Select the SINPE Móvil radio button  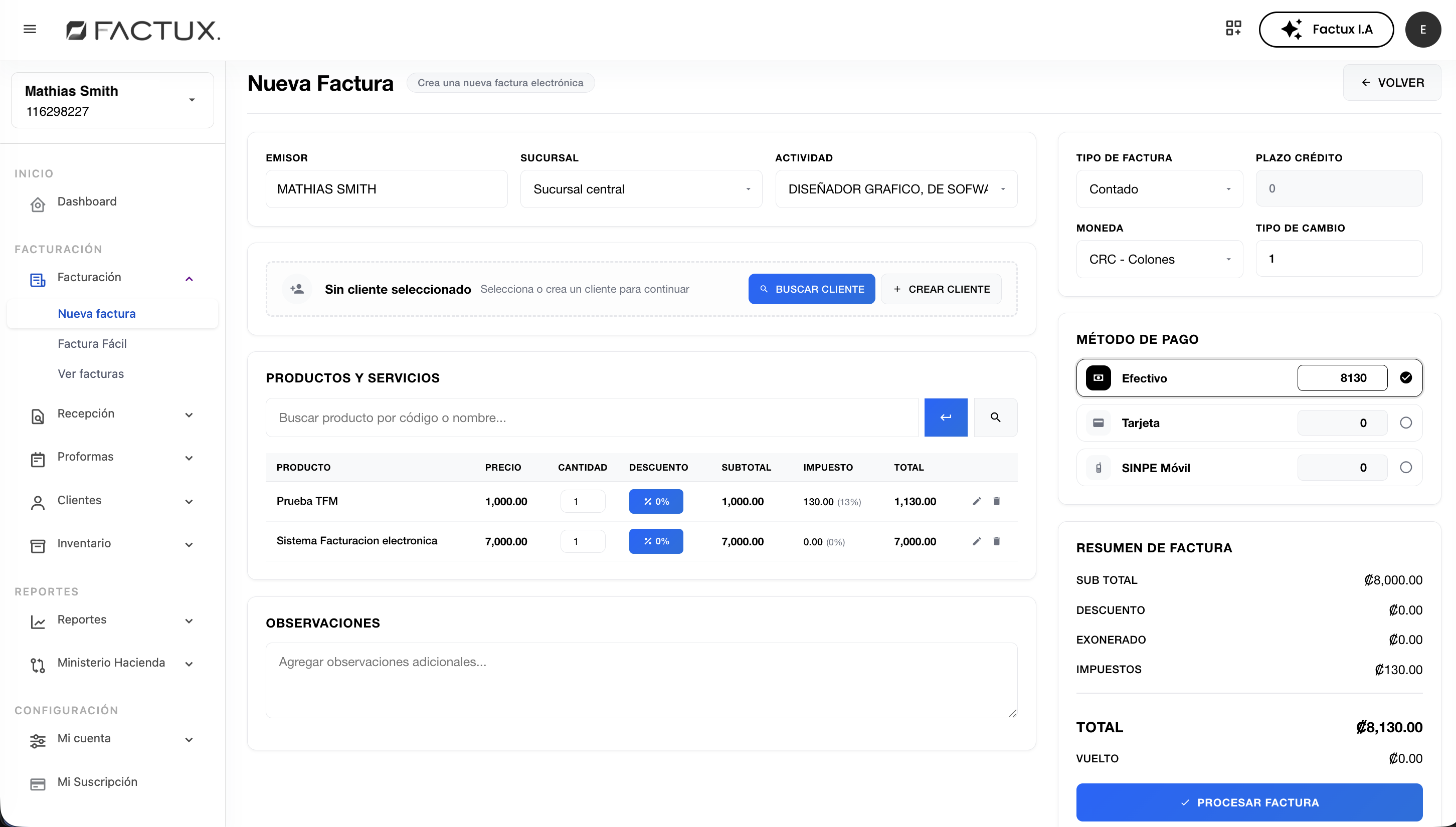coord(1405,468)
